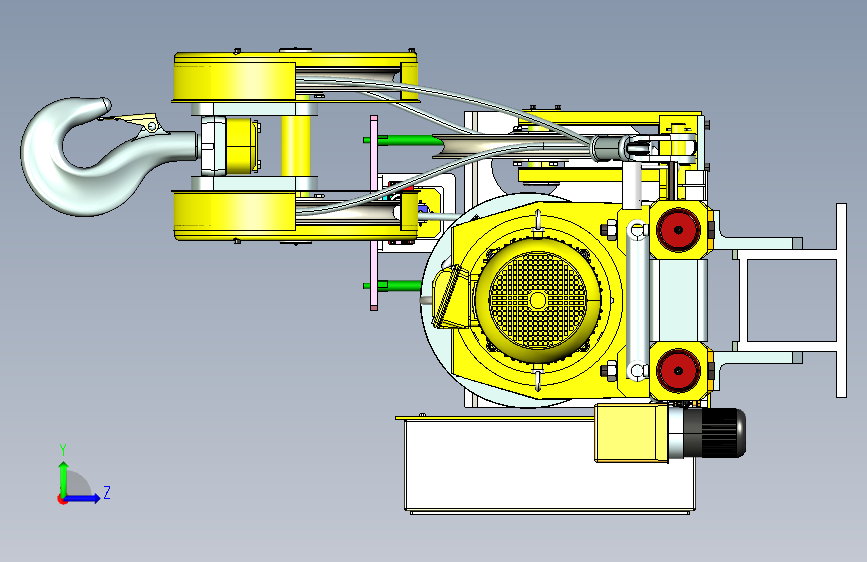Select the motor fan cover grille

(537, 300)
